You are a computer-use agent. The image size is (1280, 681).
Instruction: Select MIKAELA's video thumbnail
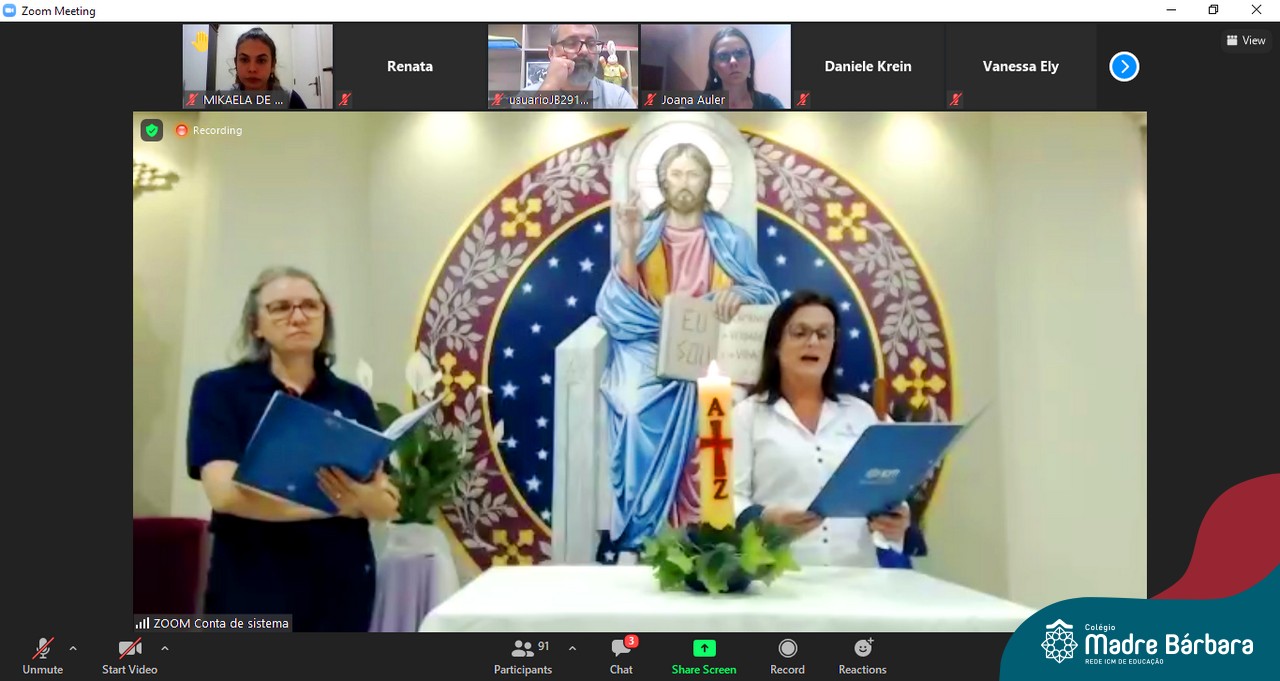(257, 66)
